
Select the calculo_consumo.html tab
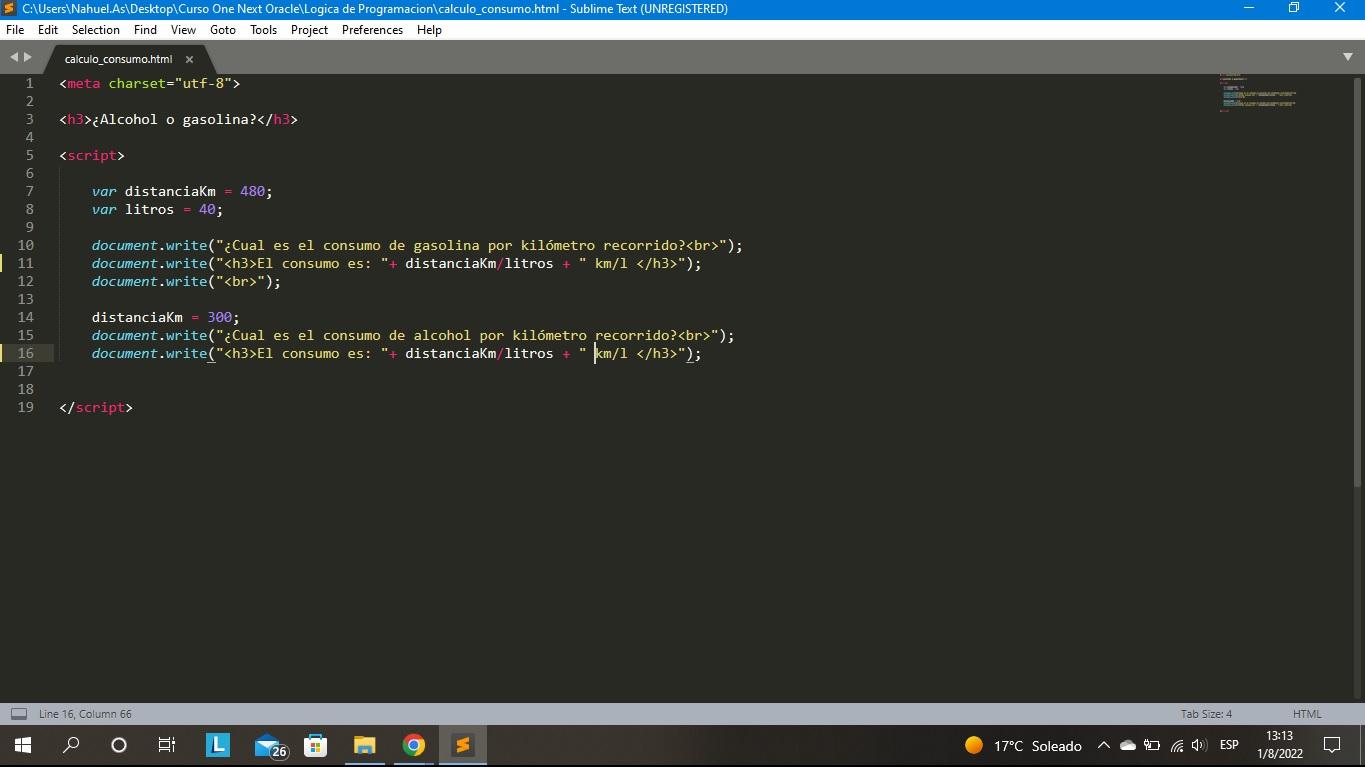pos(118,59)
